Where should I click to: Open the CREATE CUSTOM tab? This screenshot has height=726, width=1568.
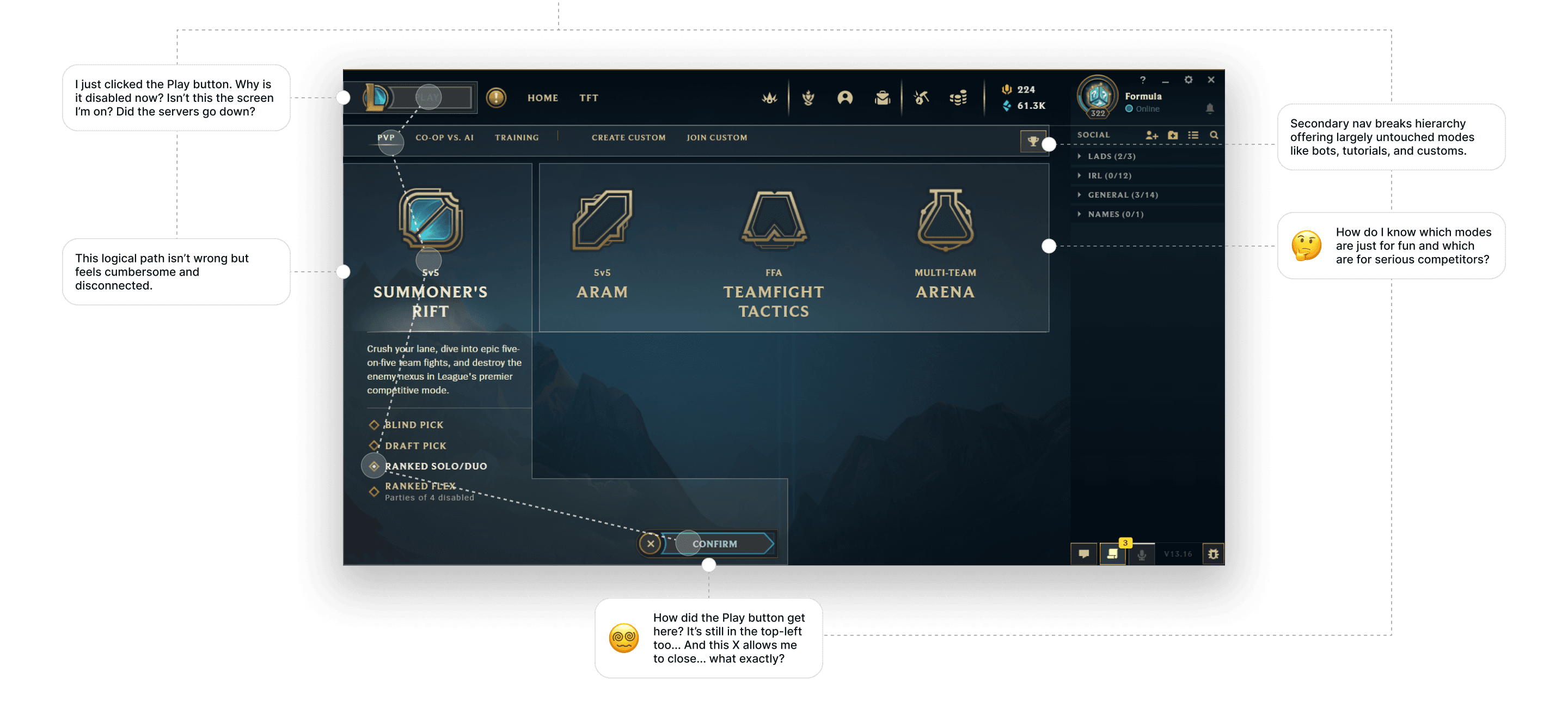pyautogui.click(x=629, y=138)
